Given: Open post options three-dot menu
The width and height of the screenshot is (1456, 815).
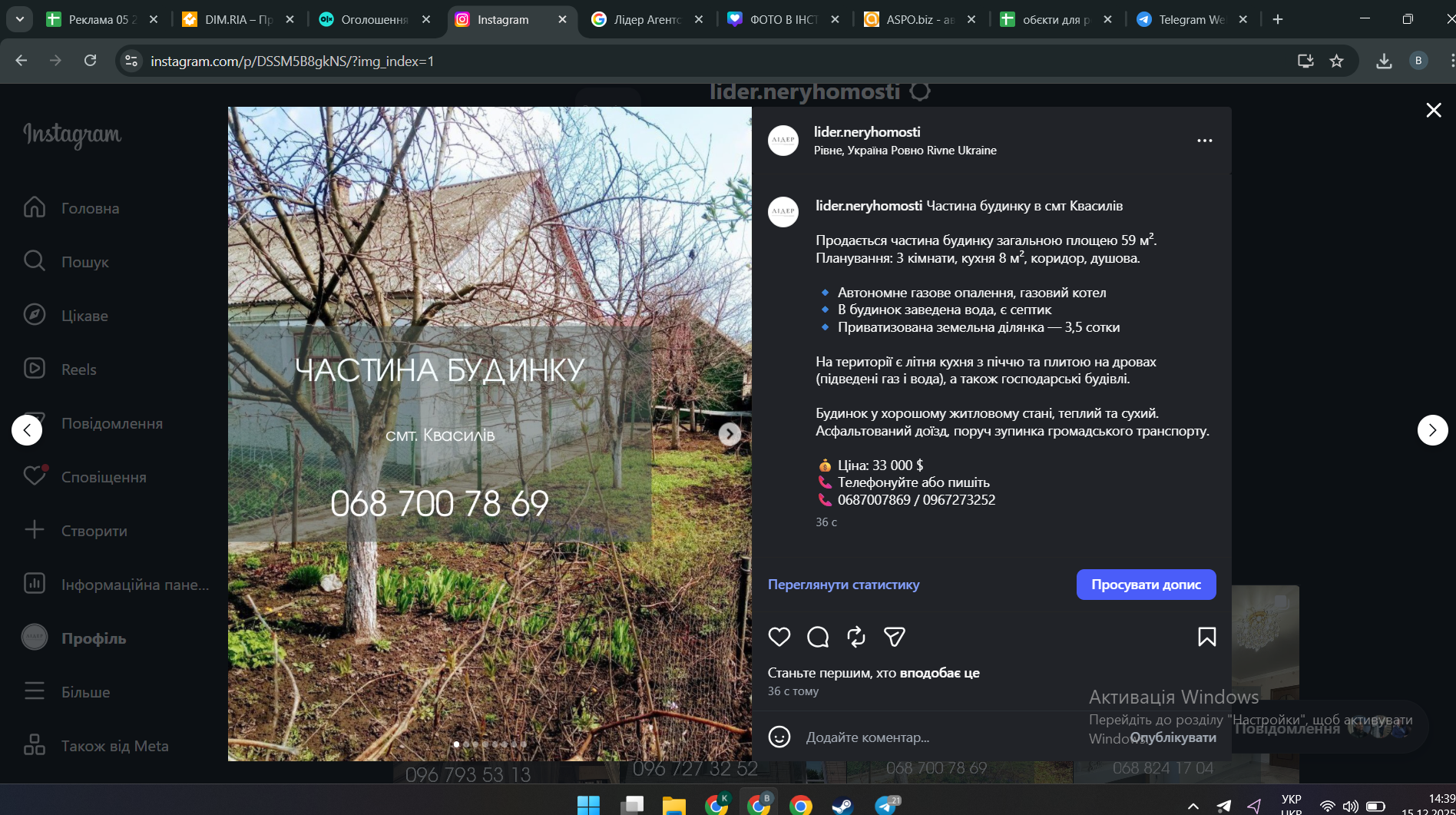Looking at the screenshot, I should (1204, 141).
